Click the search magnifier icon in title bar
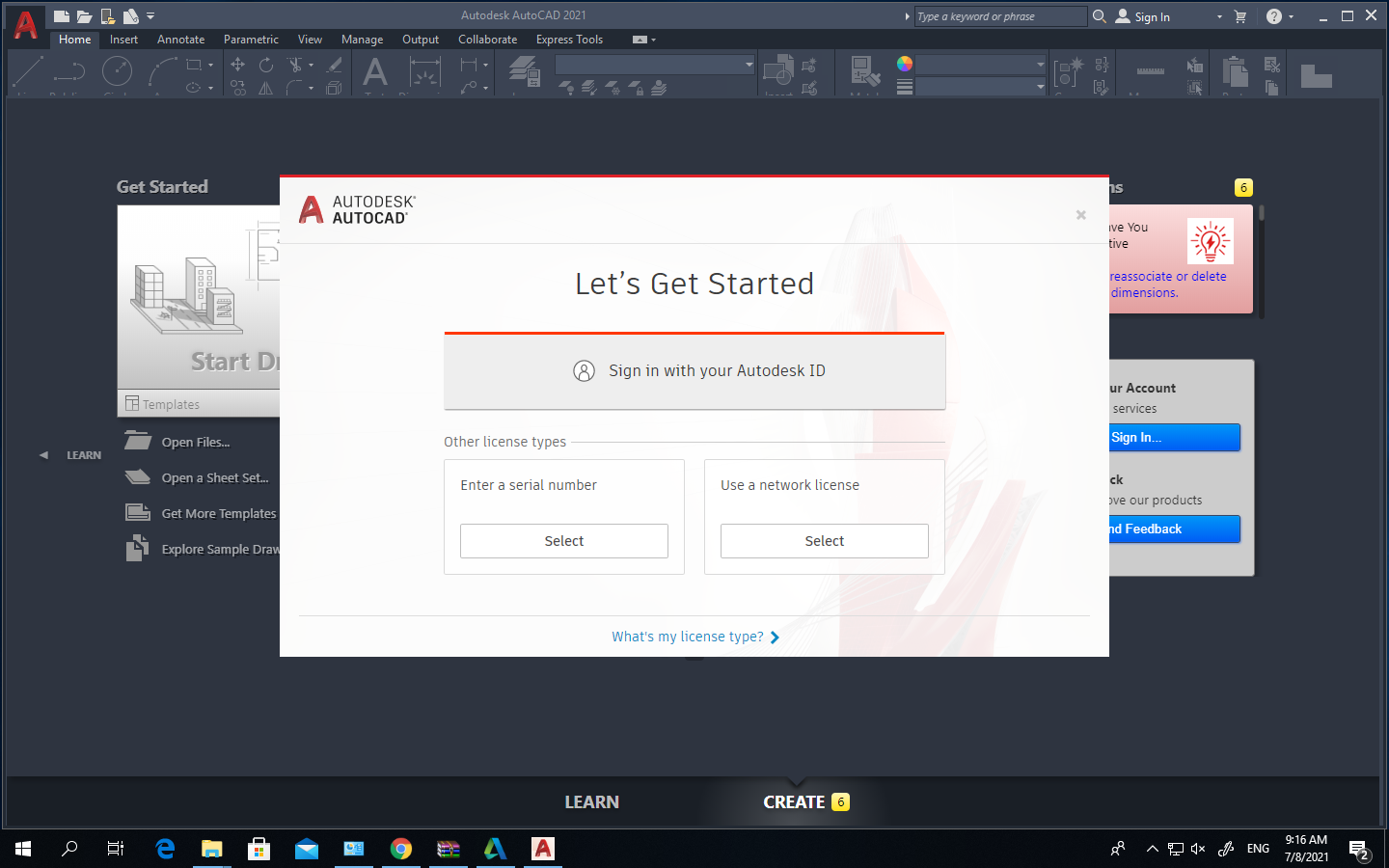1389x868 pixels. (x=1099, y=16)
